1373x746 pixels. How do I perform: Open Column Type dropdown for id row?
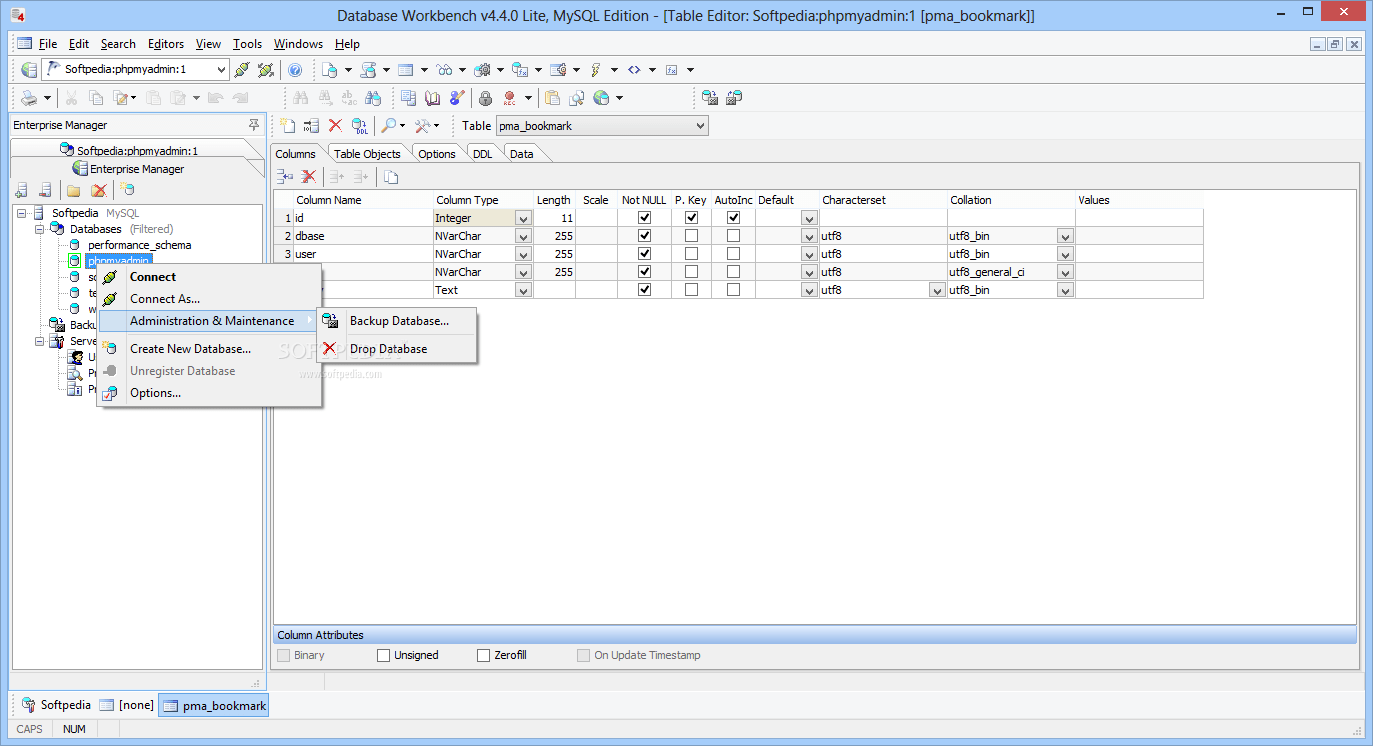point(523,219)
